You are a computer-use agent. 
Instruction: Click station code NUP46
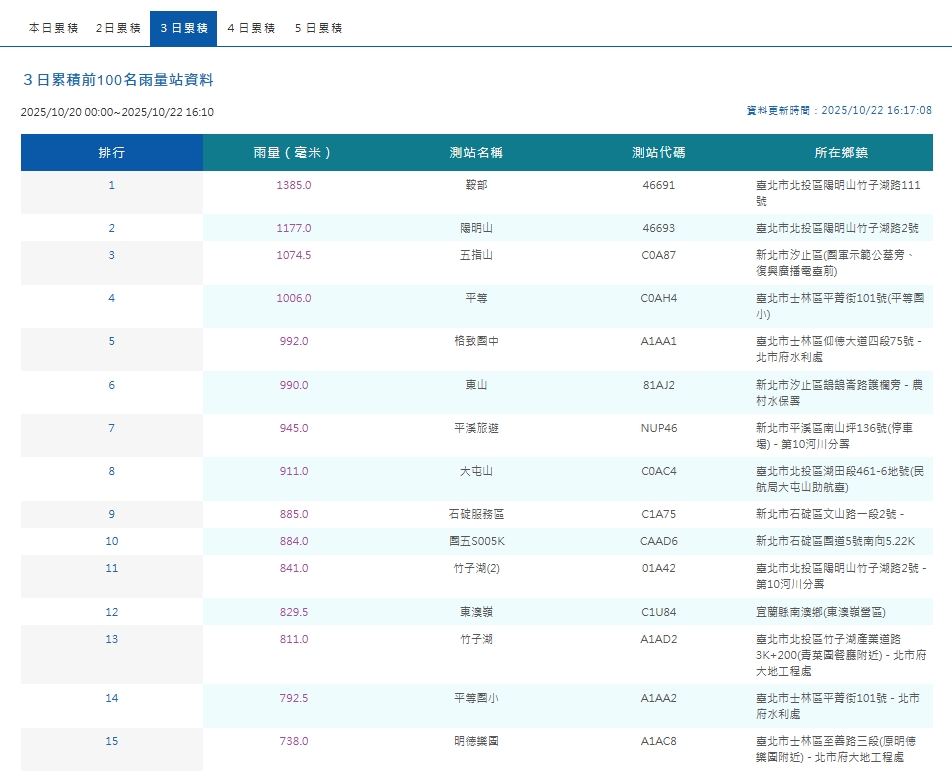(x=659, y=428)
